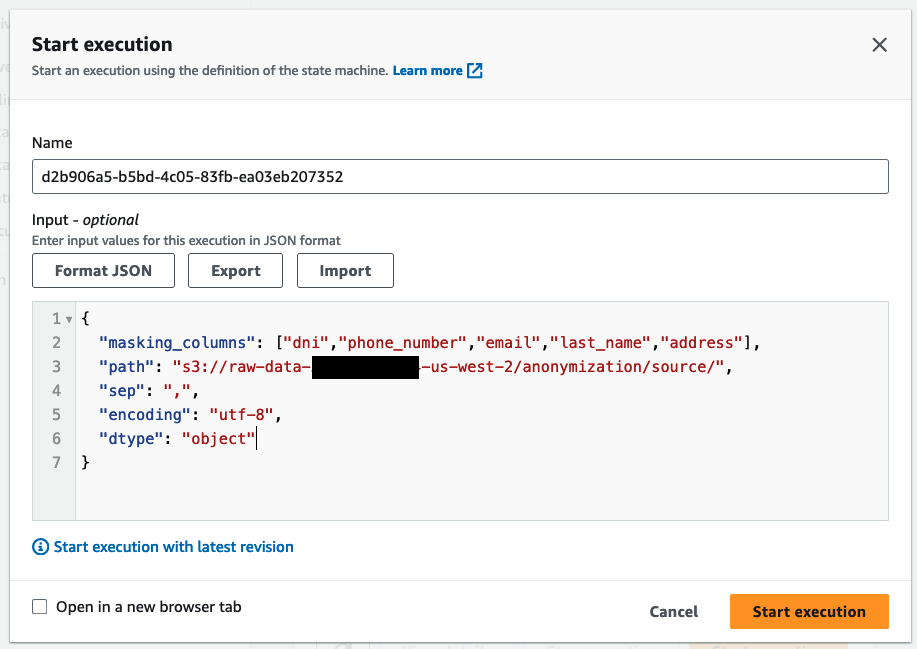
Task: Cancel the execution dialog
Action: [674, 612]
